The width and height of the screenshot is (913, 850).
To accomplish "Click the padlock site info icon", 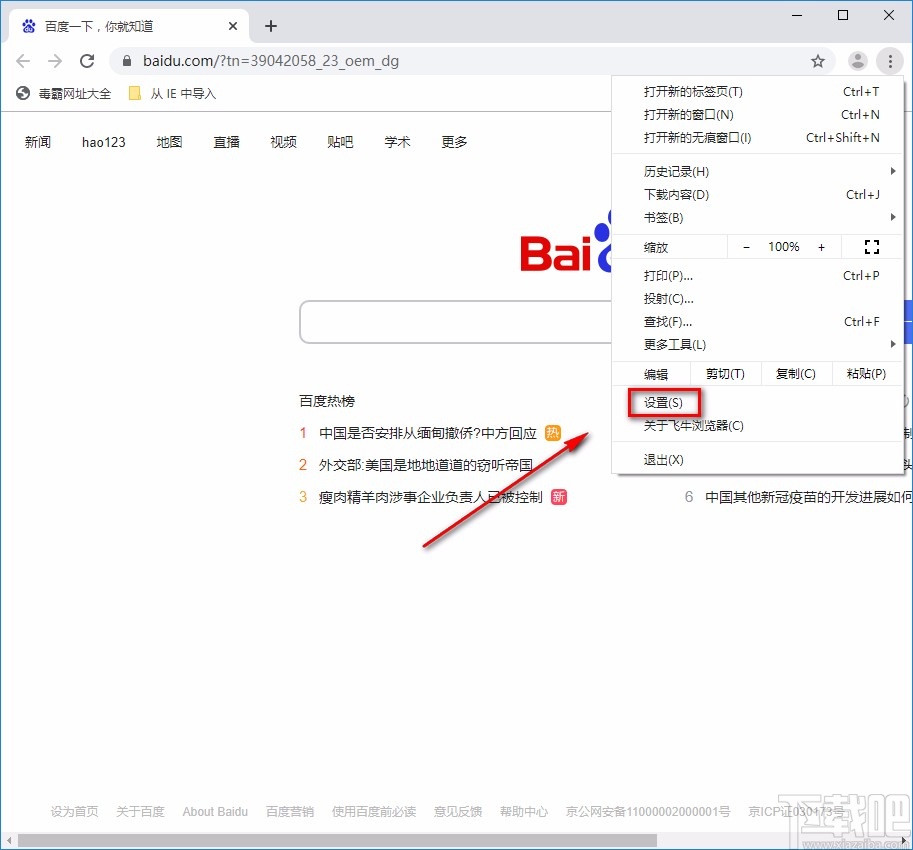I will coord(127,61).
